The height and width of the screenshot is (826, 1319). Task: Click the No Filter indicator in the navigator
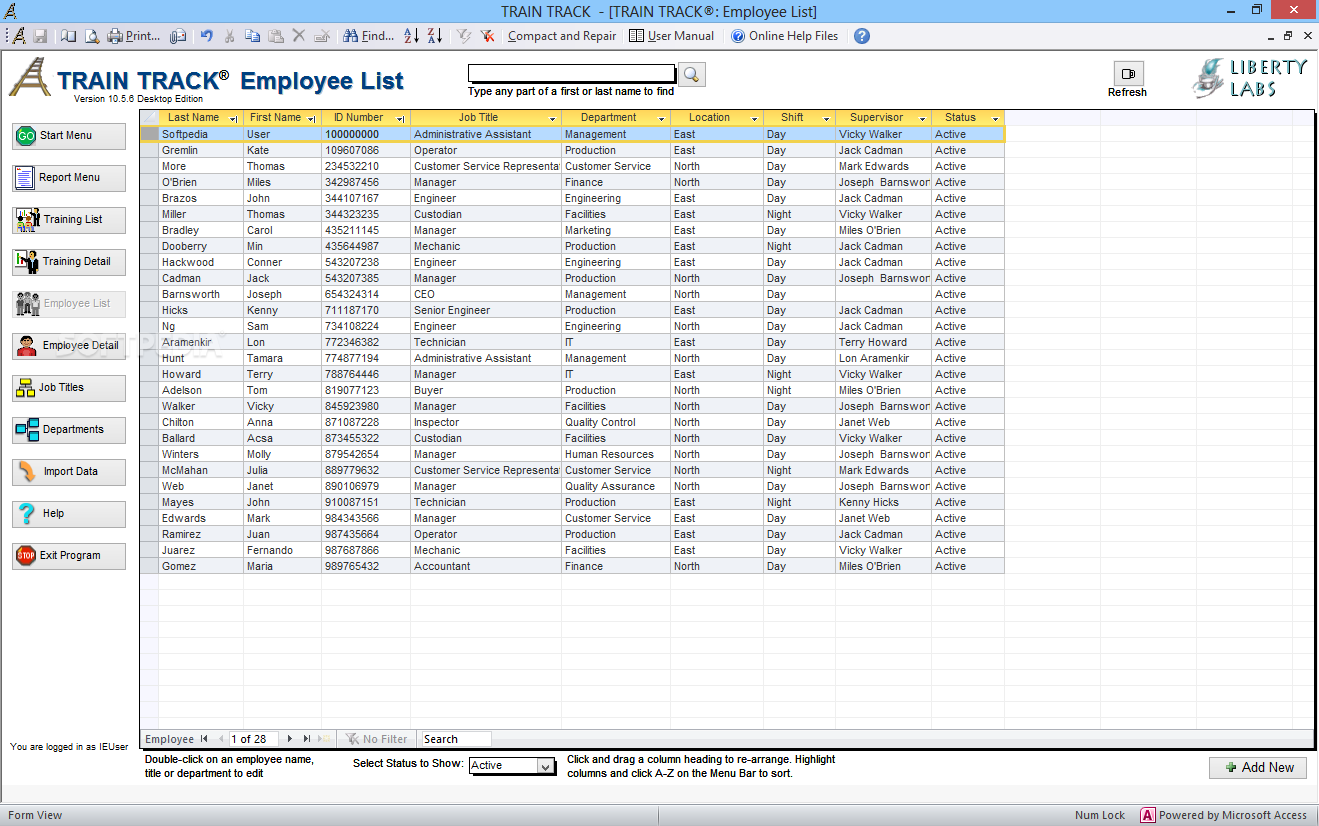[x=377, y=739]
